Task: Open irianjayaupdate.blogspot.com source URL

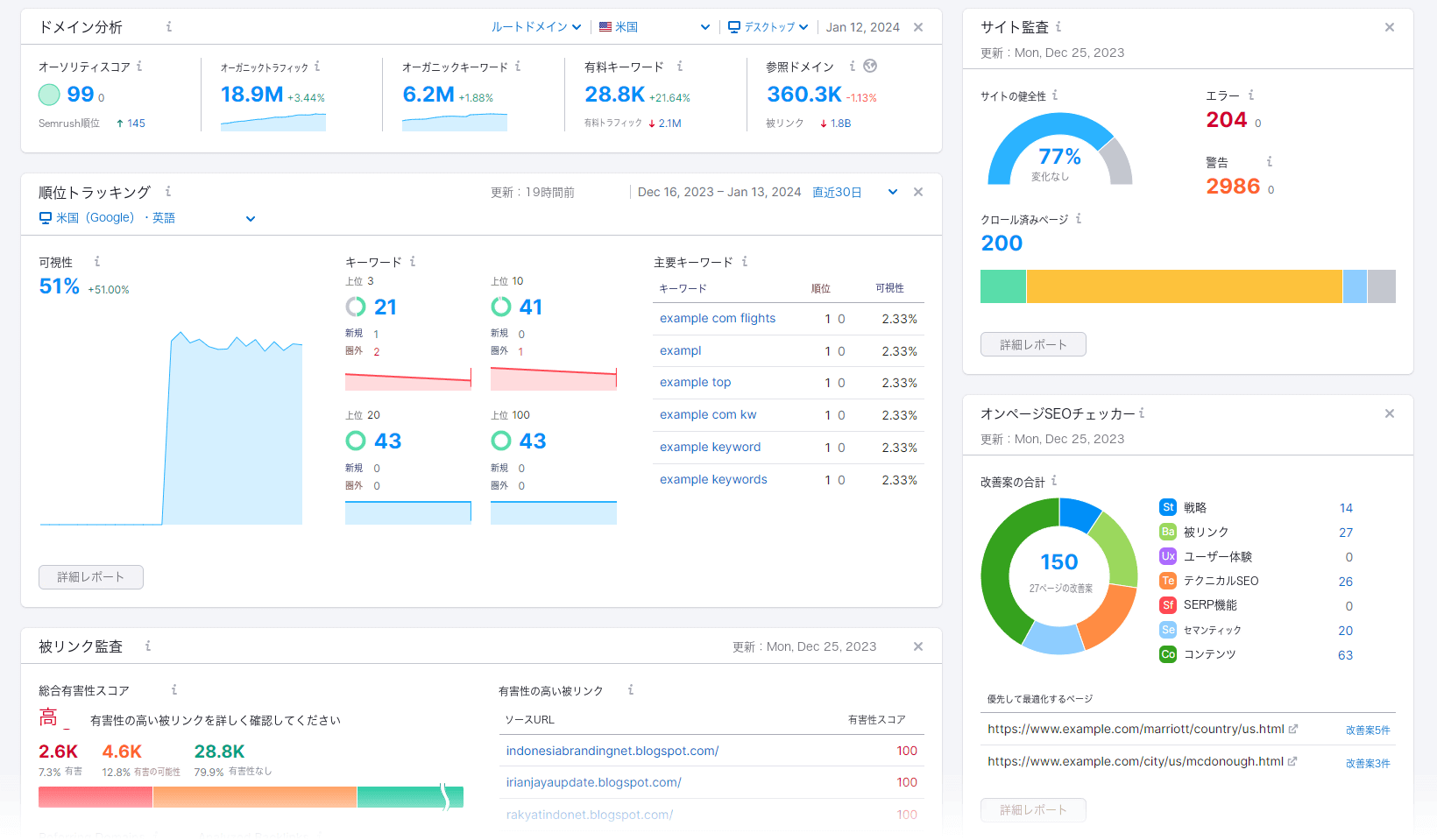Action: click(593, 782)
